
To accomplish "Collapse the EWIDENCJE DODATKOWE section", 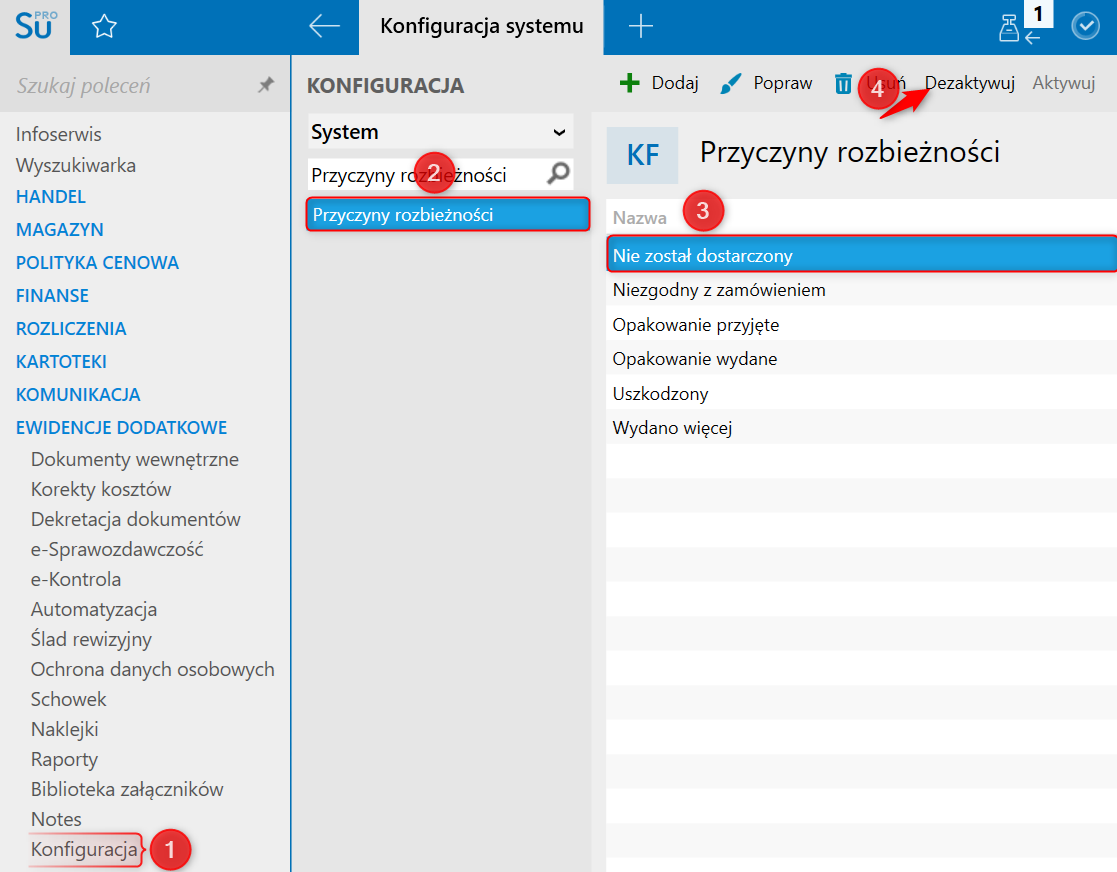I will point(121,427).
